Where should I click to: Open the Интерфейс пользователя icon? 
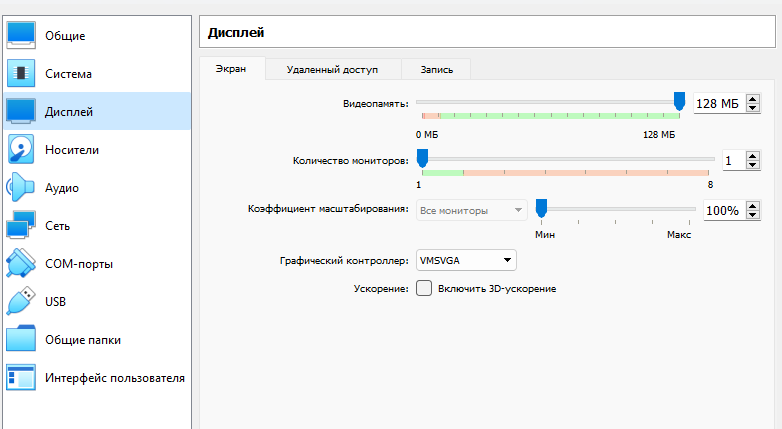pyautogui.click(x=21, y=377)
